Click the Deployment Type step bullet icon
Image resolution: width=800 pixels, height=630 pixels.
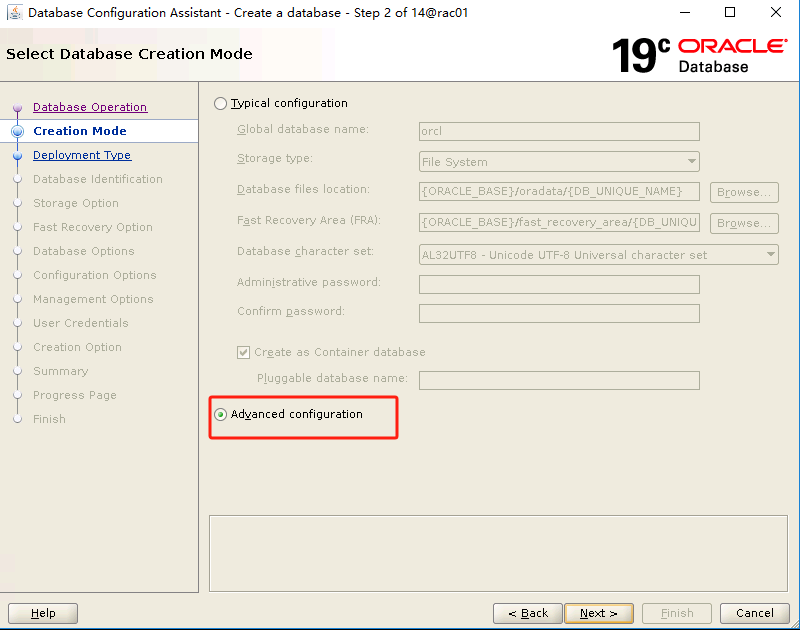point(17,156)
